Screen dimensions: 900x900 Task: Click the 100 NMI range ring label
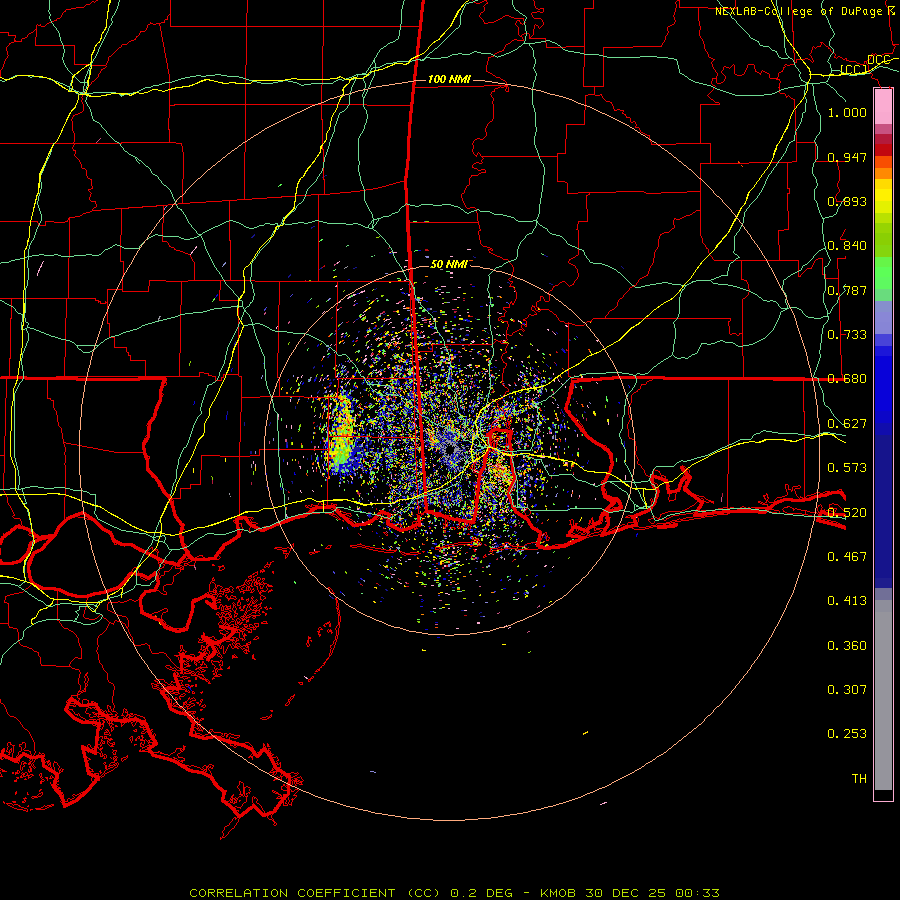pyautogui.click(x=449, y=79)
